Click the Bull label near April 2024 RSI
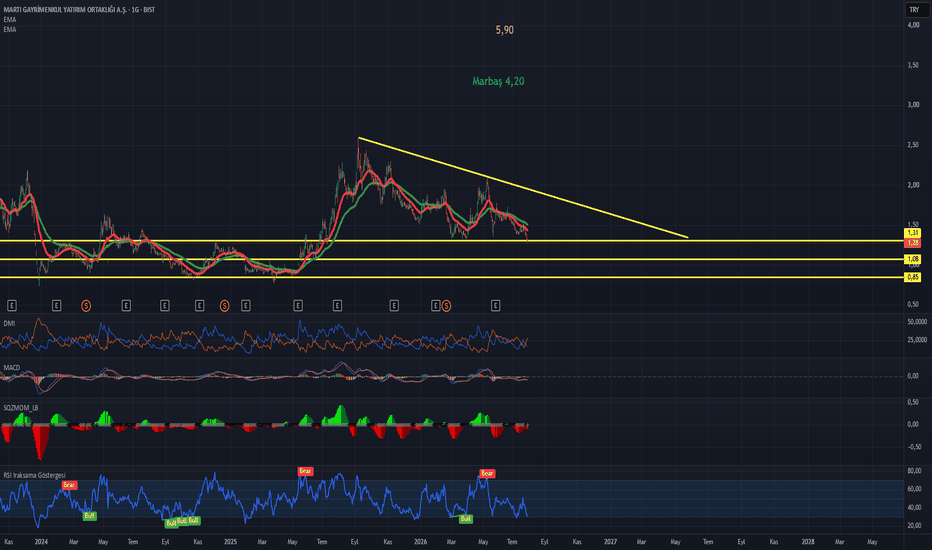This screenshot has height=550, width=932. 89,516
